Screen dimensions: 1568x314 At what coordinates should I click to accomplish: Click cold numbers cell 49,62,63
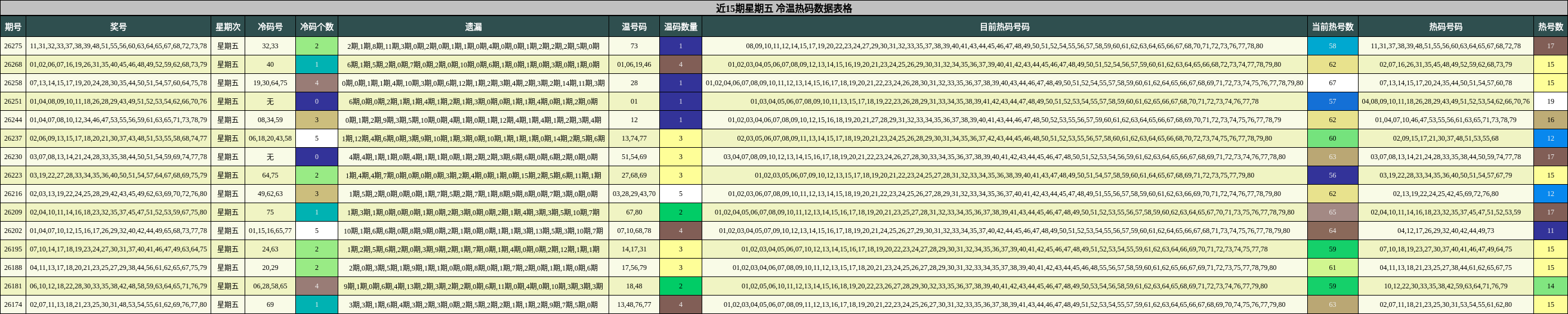pos(270,194)
